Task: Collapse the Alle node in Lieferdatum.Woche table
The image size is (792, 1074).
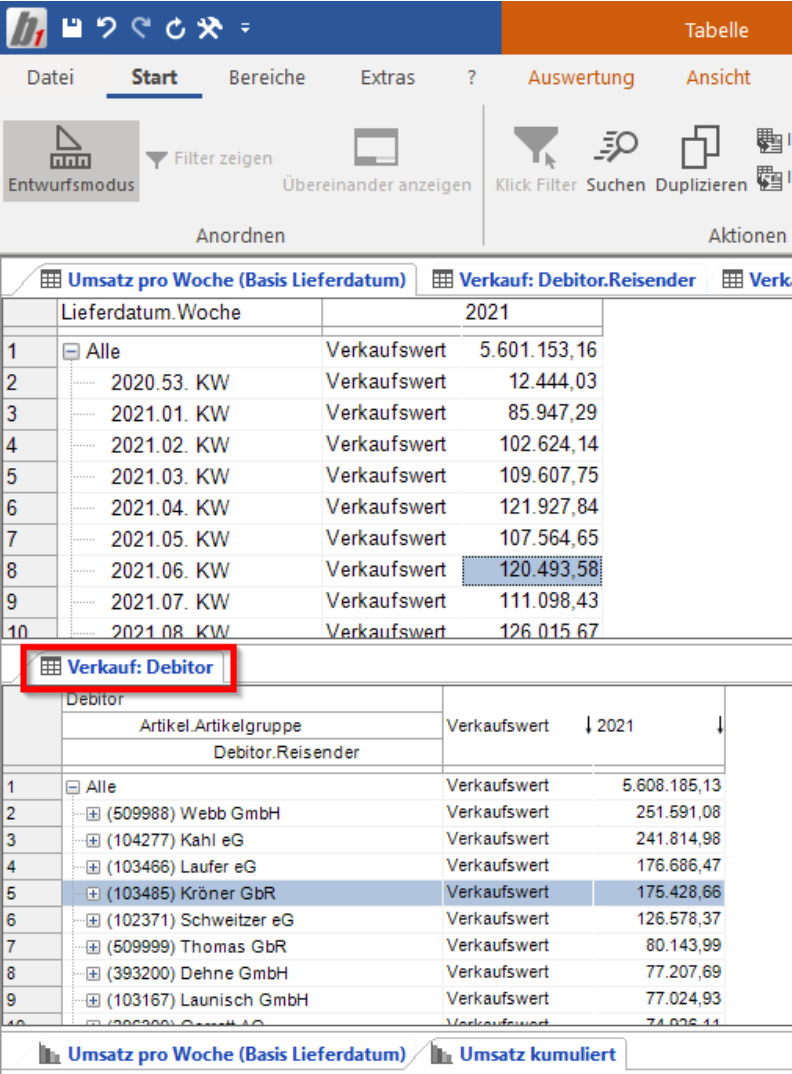Action: point(71,352)
